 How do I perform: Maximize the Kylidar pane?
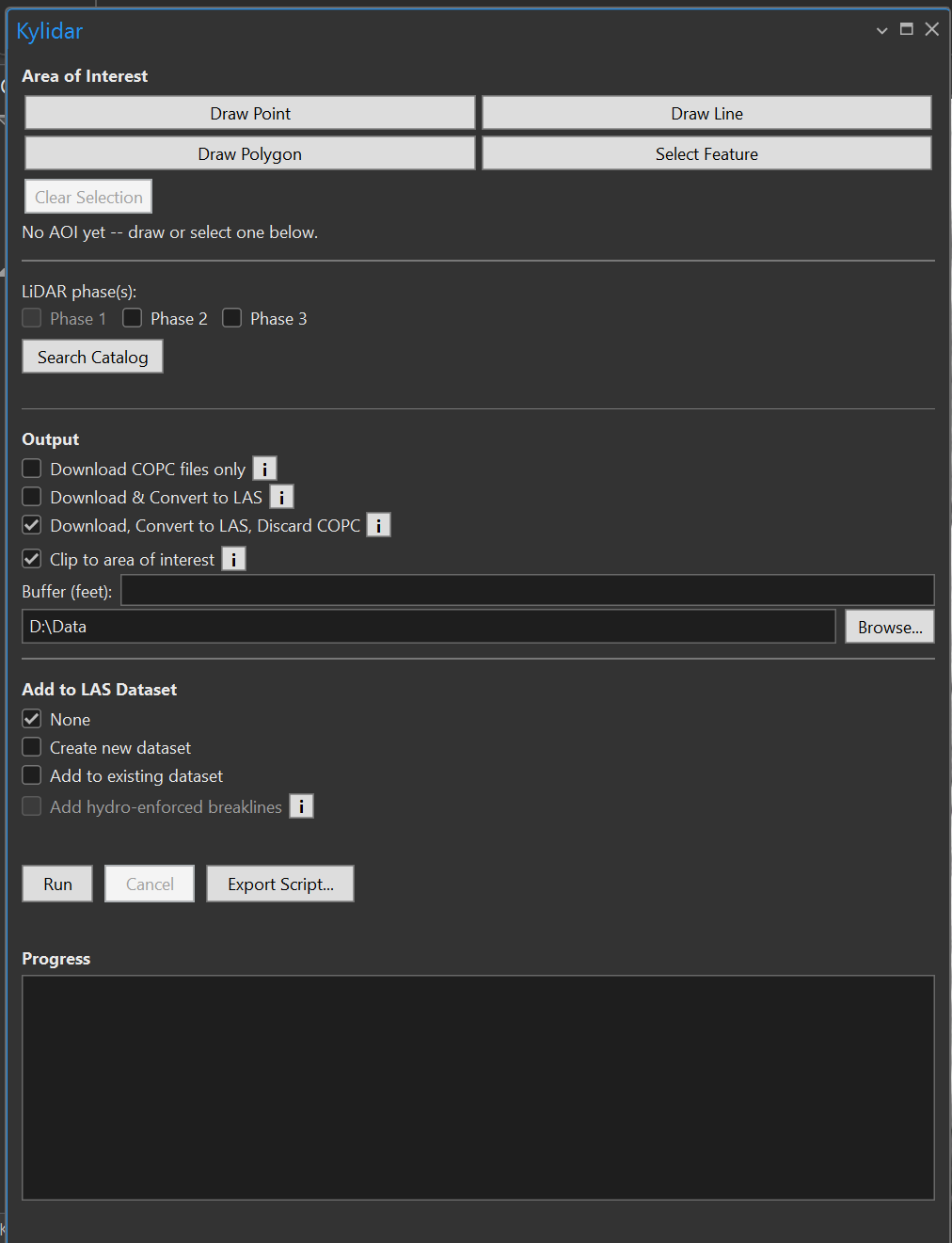coord(907,29)
